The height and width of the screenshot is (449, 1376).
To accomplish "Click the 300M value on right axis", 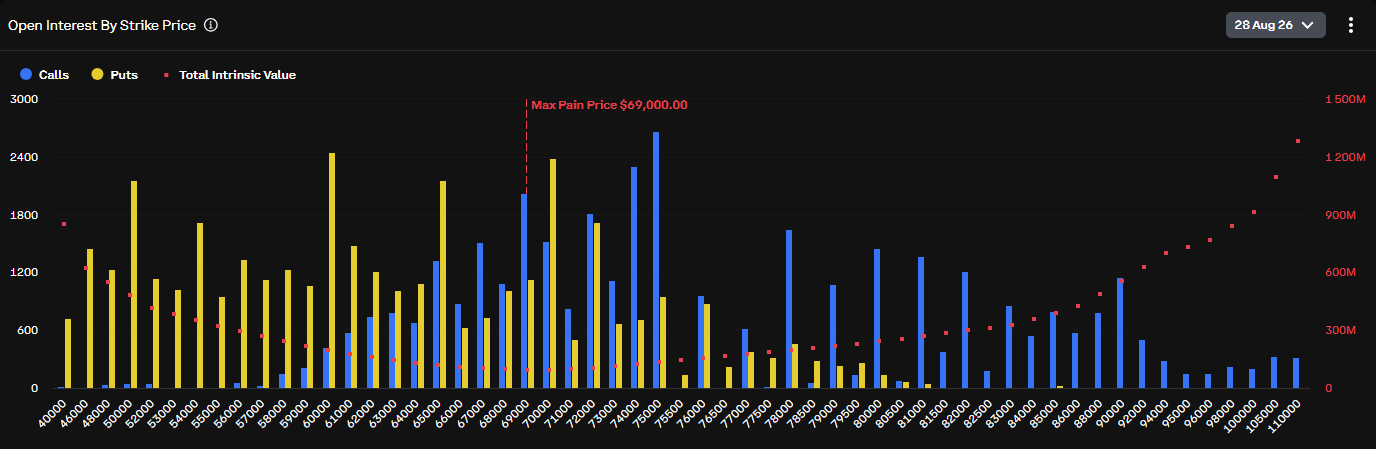I will pos(1340,330).
